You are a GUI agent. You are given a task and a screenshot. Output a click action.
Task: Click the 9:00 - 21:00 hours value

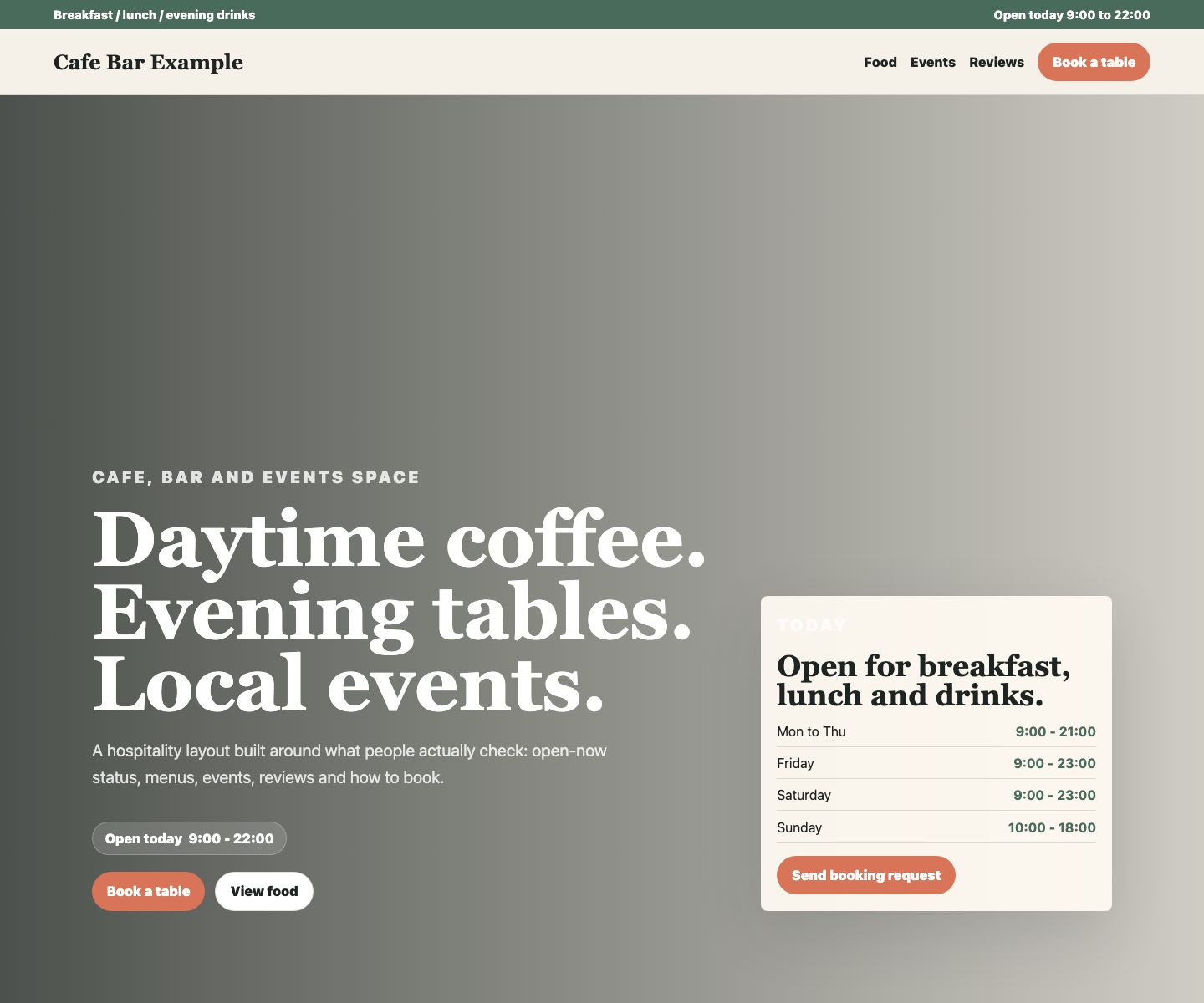coord(1055,731)
